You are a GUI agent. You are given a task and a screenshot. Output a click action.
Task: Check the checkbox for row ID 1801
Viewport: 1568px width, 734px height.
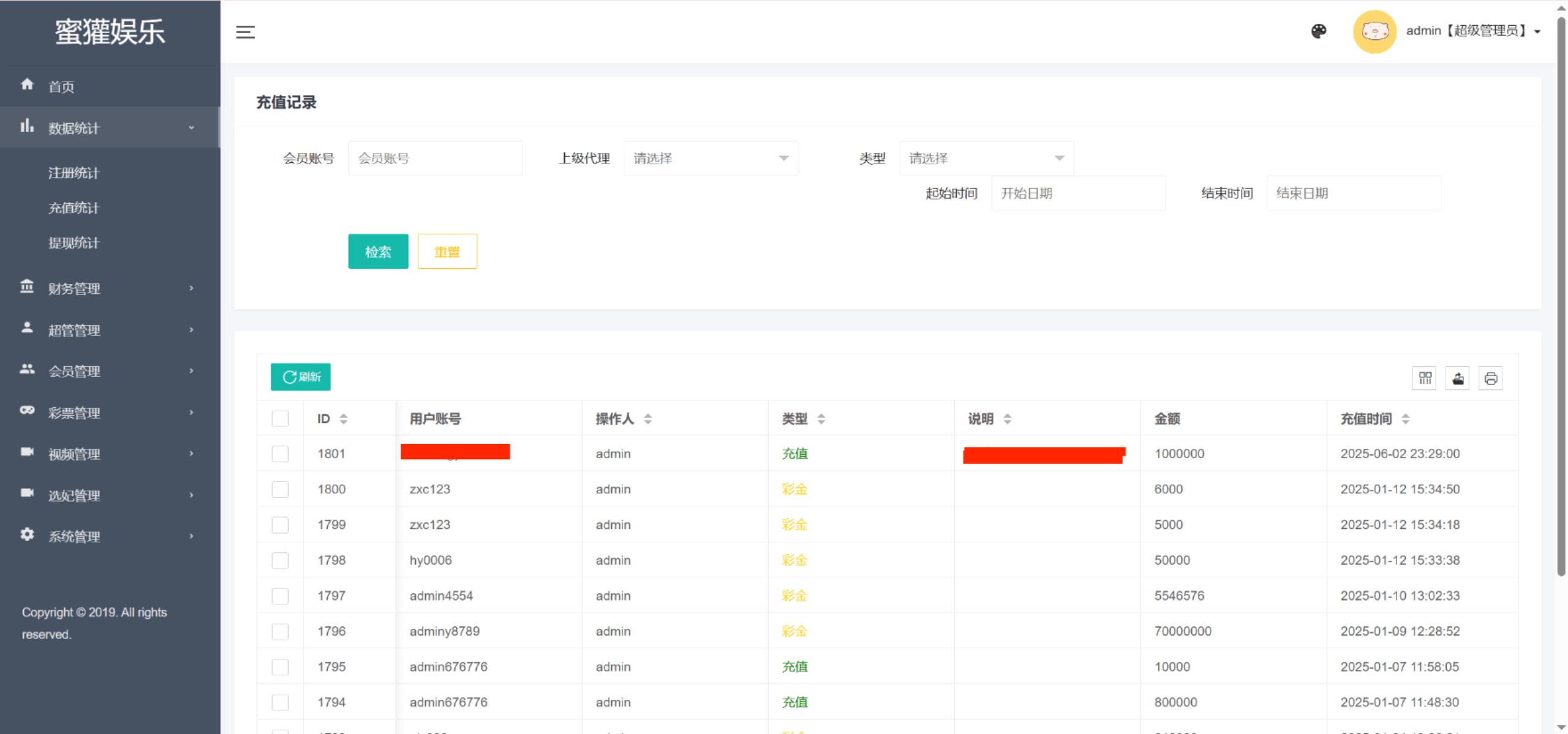pos(280,454)
